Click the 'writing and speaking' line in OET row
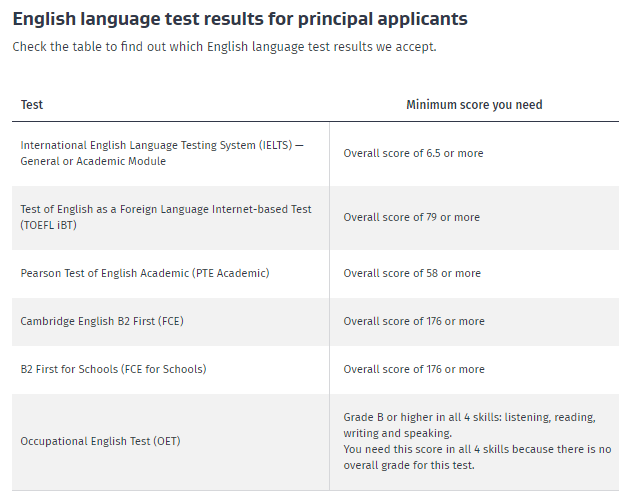 (x=397, y=433)
